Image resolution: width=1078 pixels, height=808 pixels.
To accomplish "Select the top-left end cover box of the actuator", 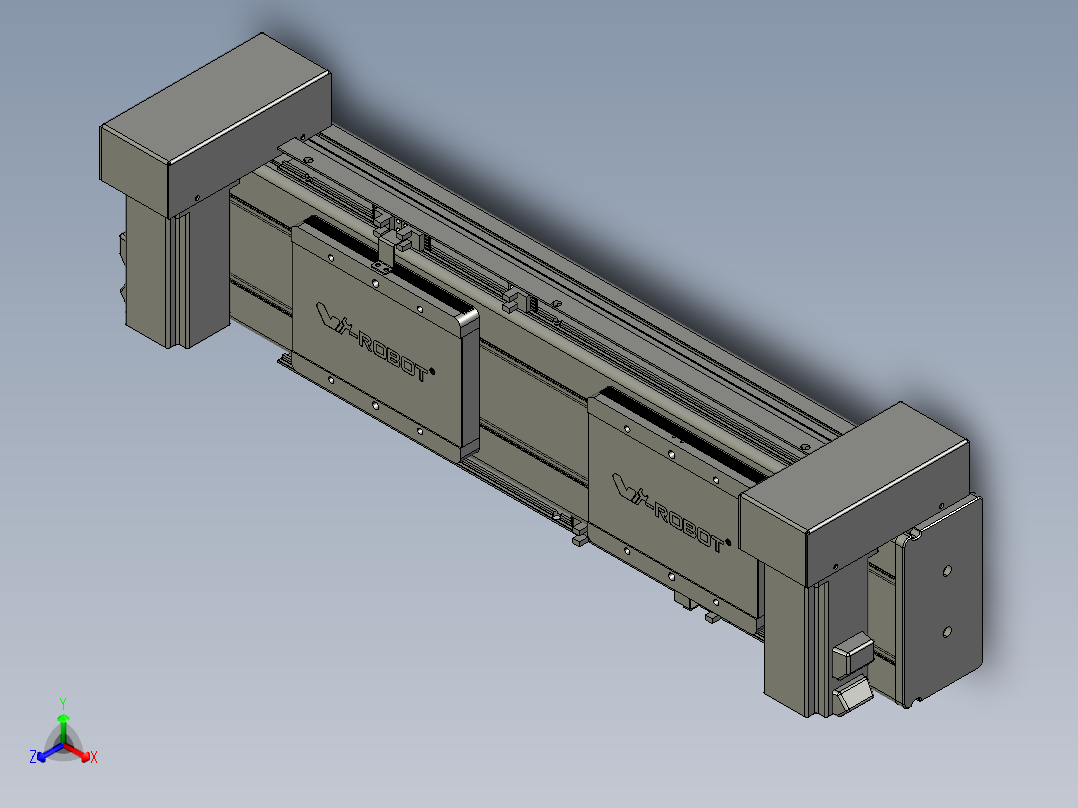I will [216, 124].
